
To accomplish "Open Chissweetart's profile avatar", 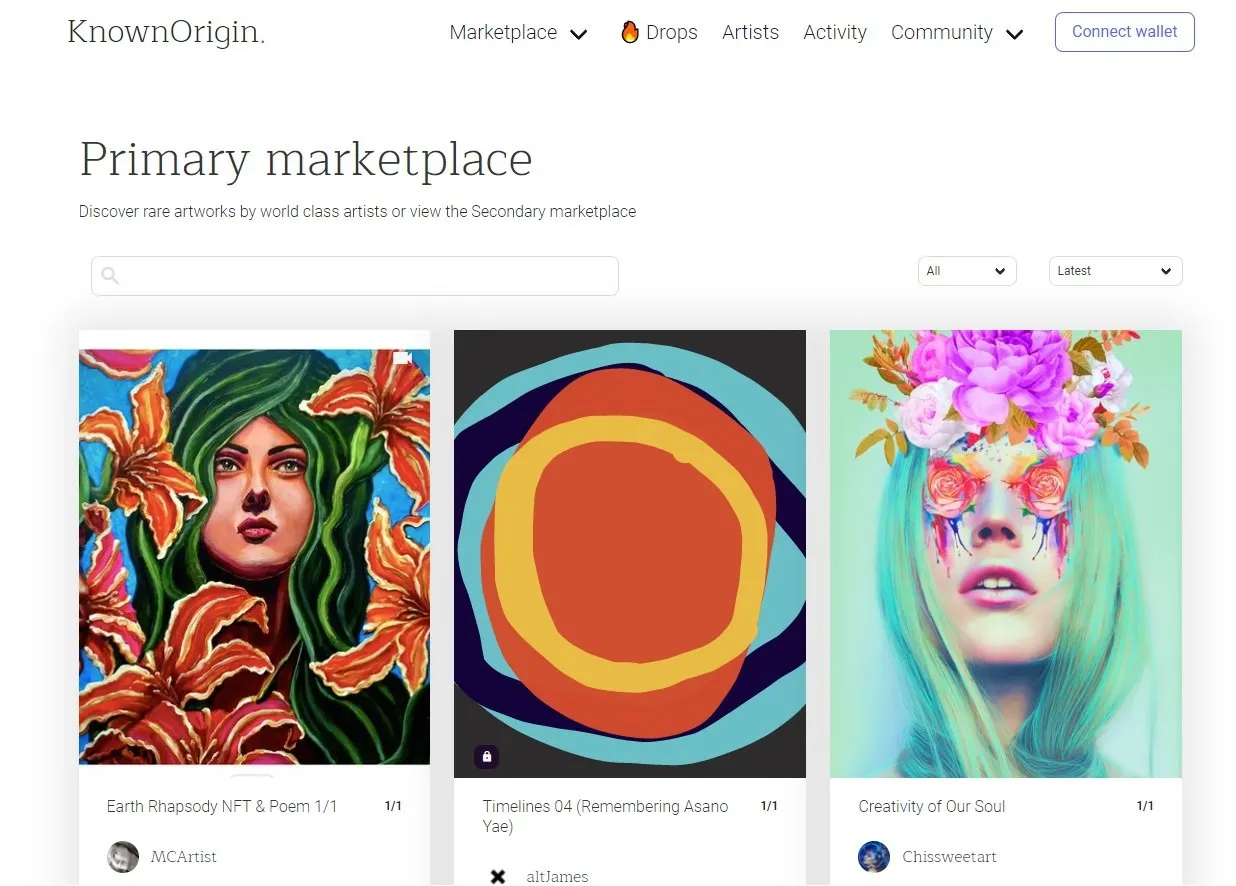I will tap(874, 857).
